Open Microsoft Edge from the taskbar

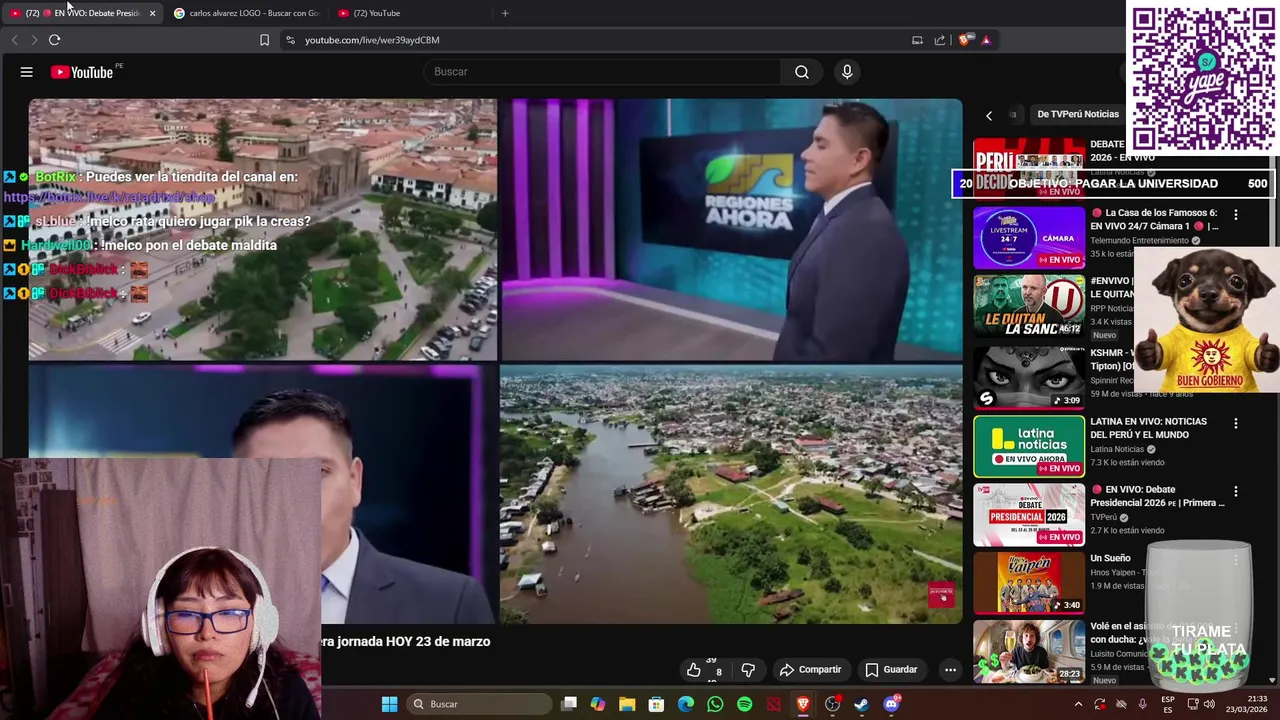[x=686, y=704]
